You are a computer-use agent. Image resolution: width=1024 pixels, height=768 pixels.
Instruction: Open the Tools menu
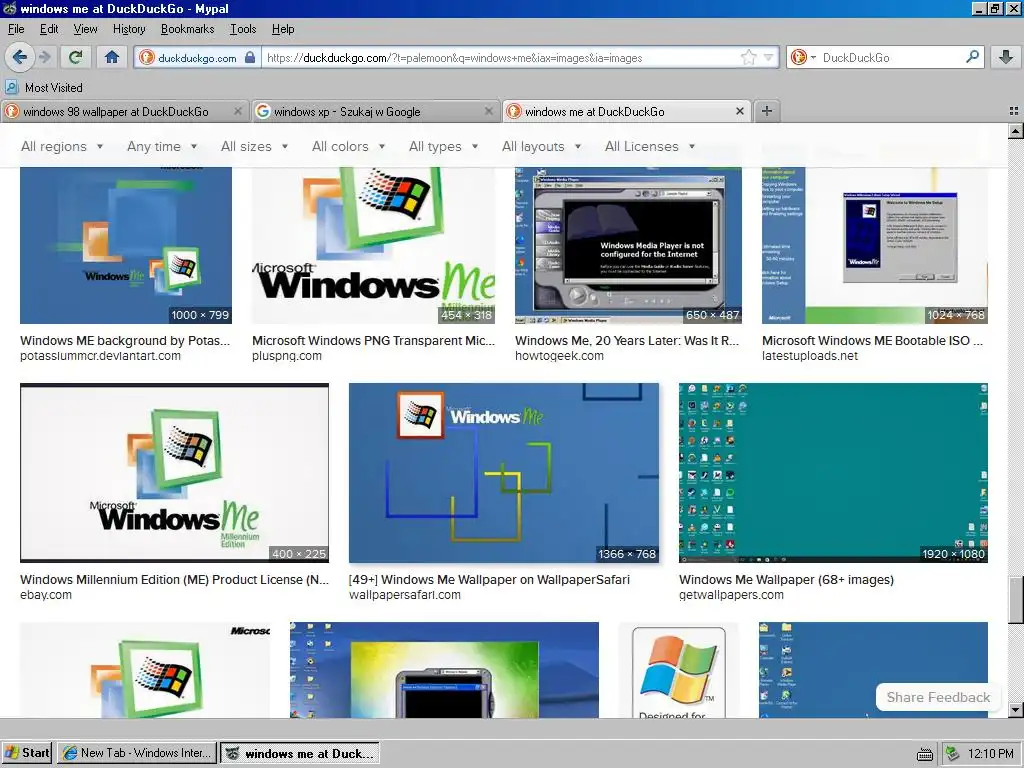click(x=242, y=29)
